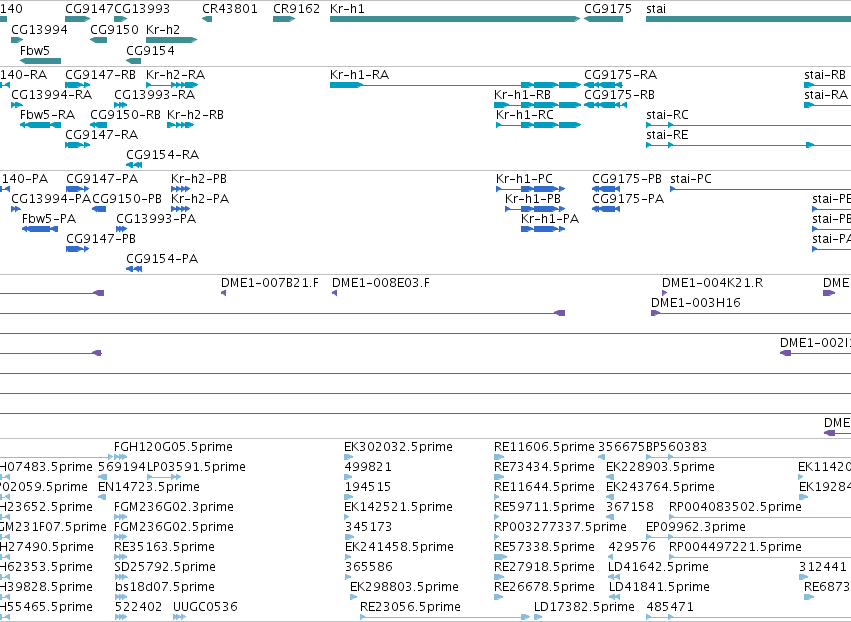Screen dimensions: 851x622
Task: Open the Kr-h1-PA protein label
Action: [550, 219]
